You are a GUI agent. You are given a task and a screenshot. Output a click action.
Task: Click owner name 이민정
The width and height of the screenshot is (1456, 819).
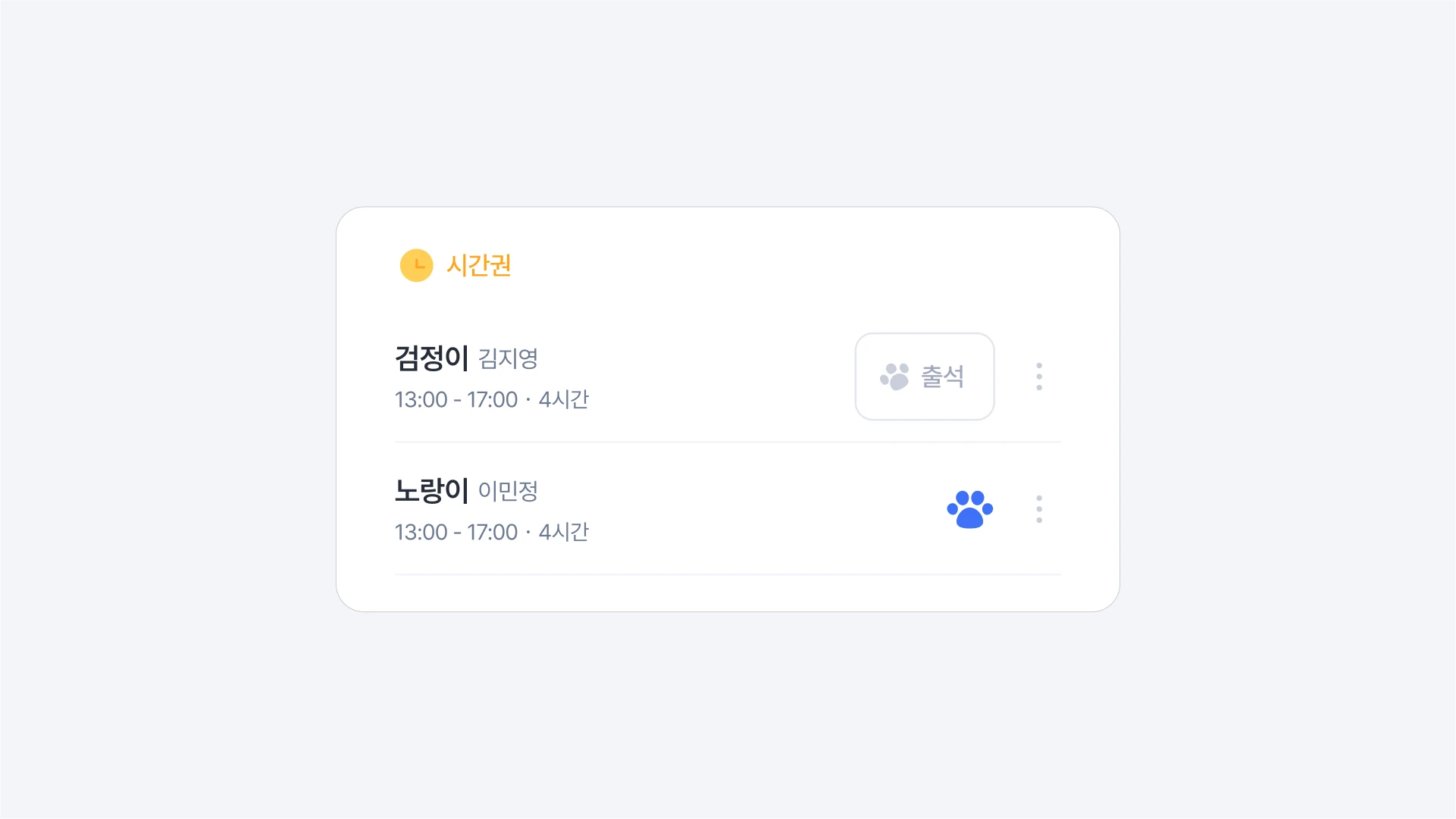click(508, 491)
